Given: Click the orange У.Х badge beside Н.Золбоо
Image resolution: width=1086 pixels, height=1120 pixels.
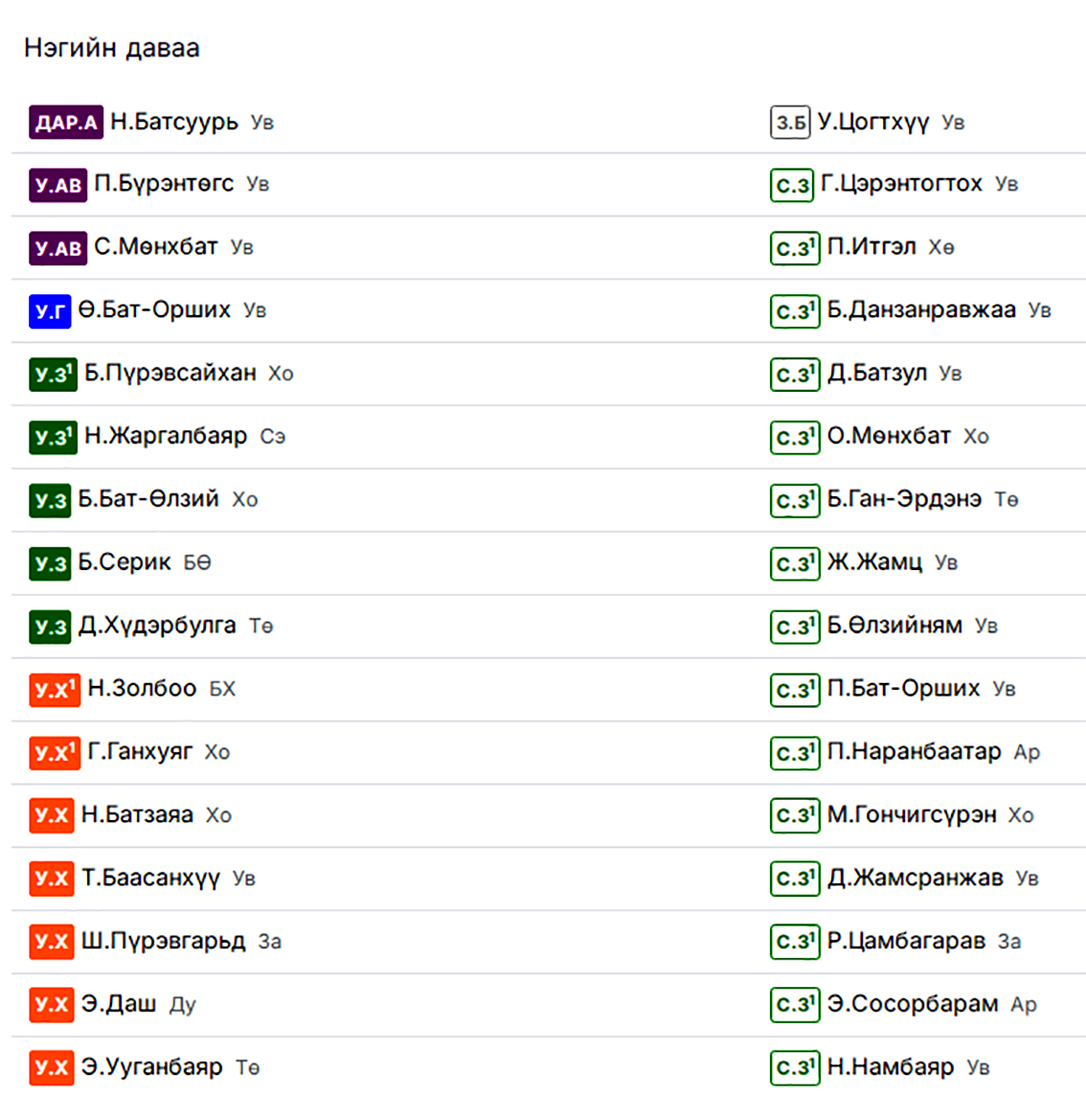Looking at the screenshot, I should tap(55, 689).
